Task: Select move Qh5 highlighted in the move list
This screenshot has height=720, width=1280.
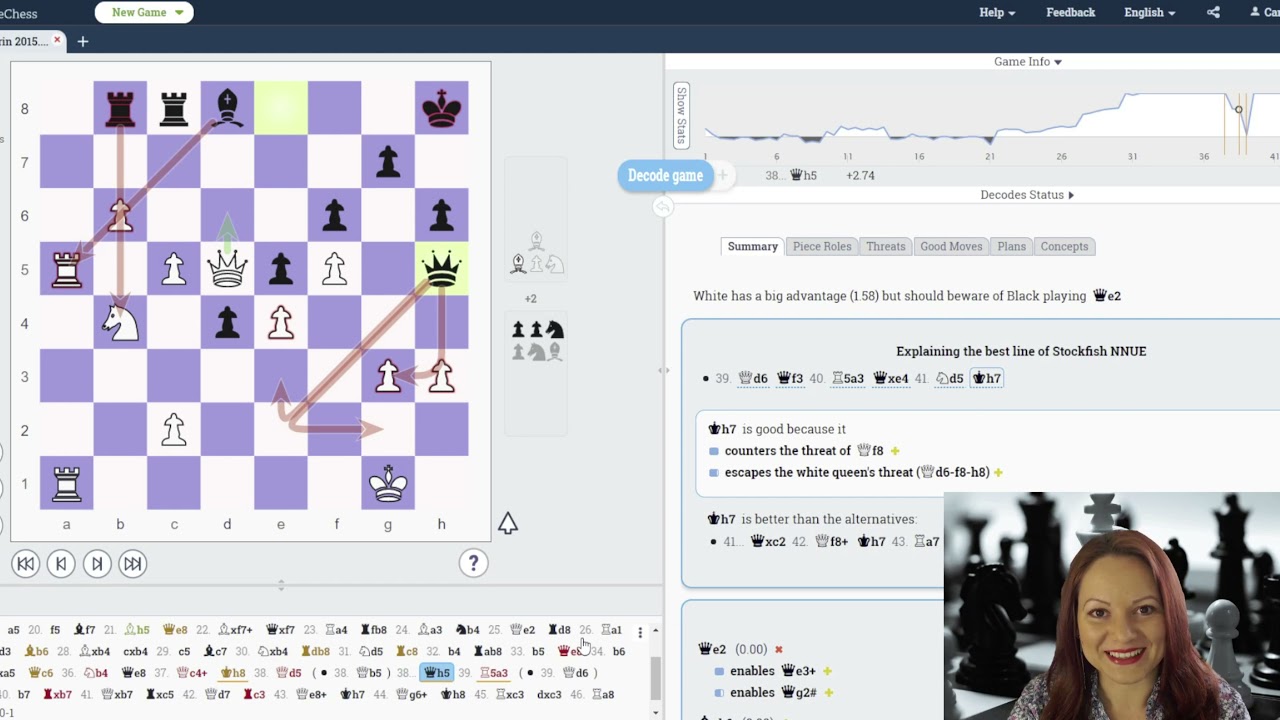Action: 437,673
